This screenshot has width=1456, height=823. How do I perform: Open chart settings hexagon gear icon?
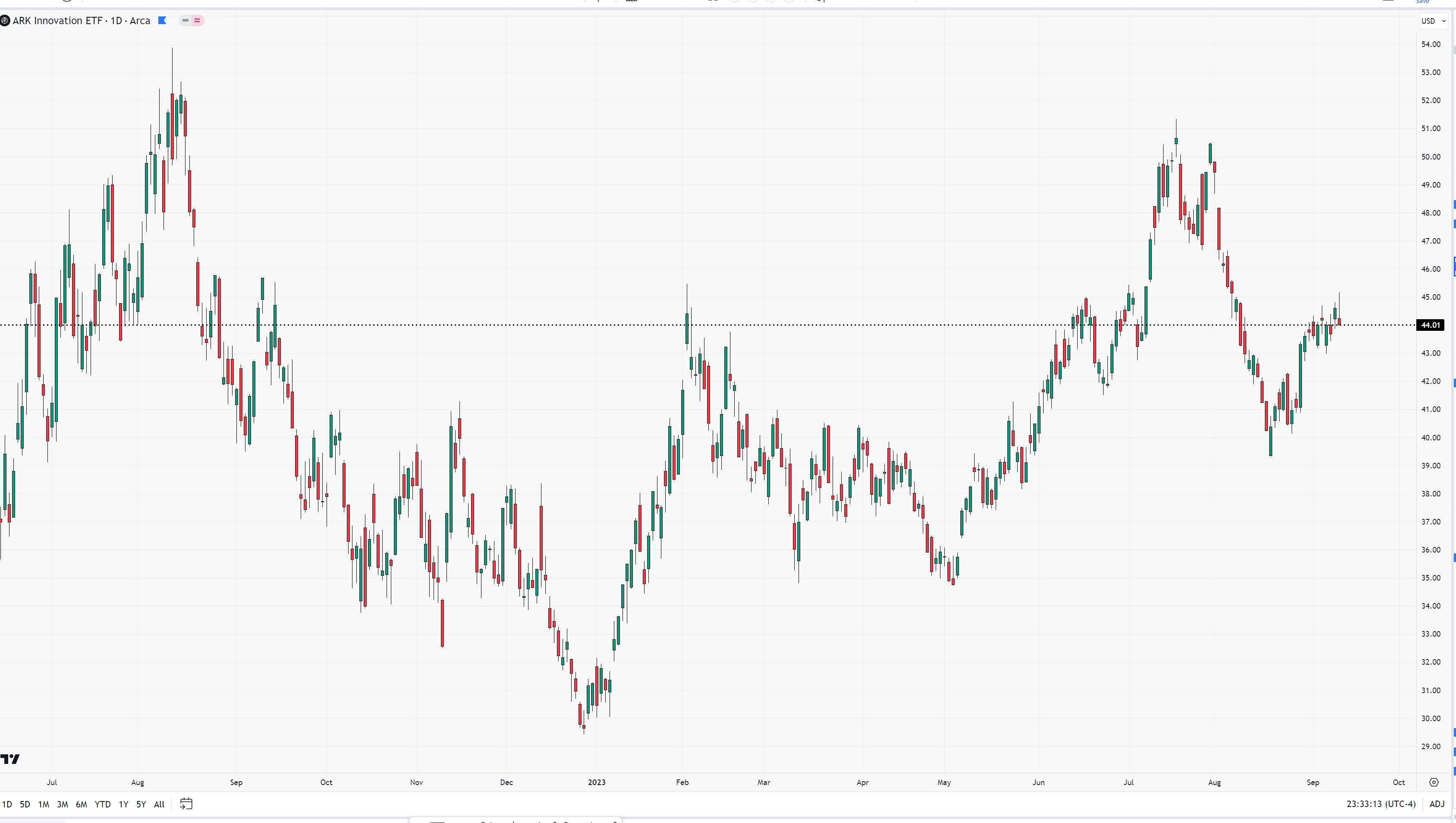1434,782
